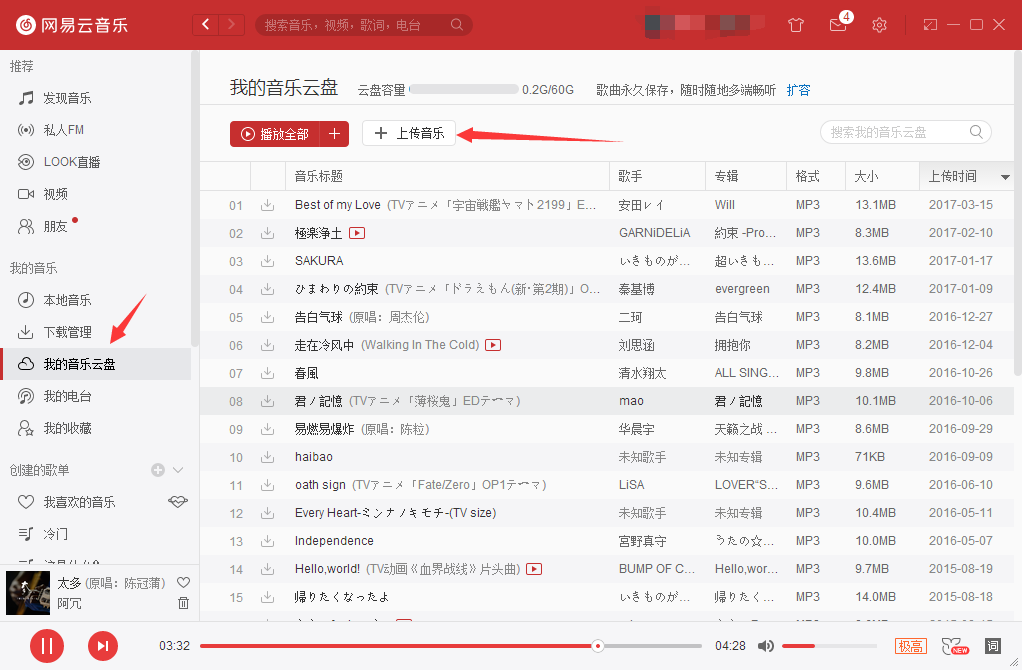Open the skin (T-shirt) icon
The image size is (1022, 670).
(x=796, y=25)
